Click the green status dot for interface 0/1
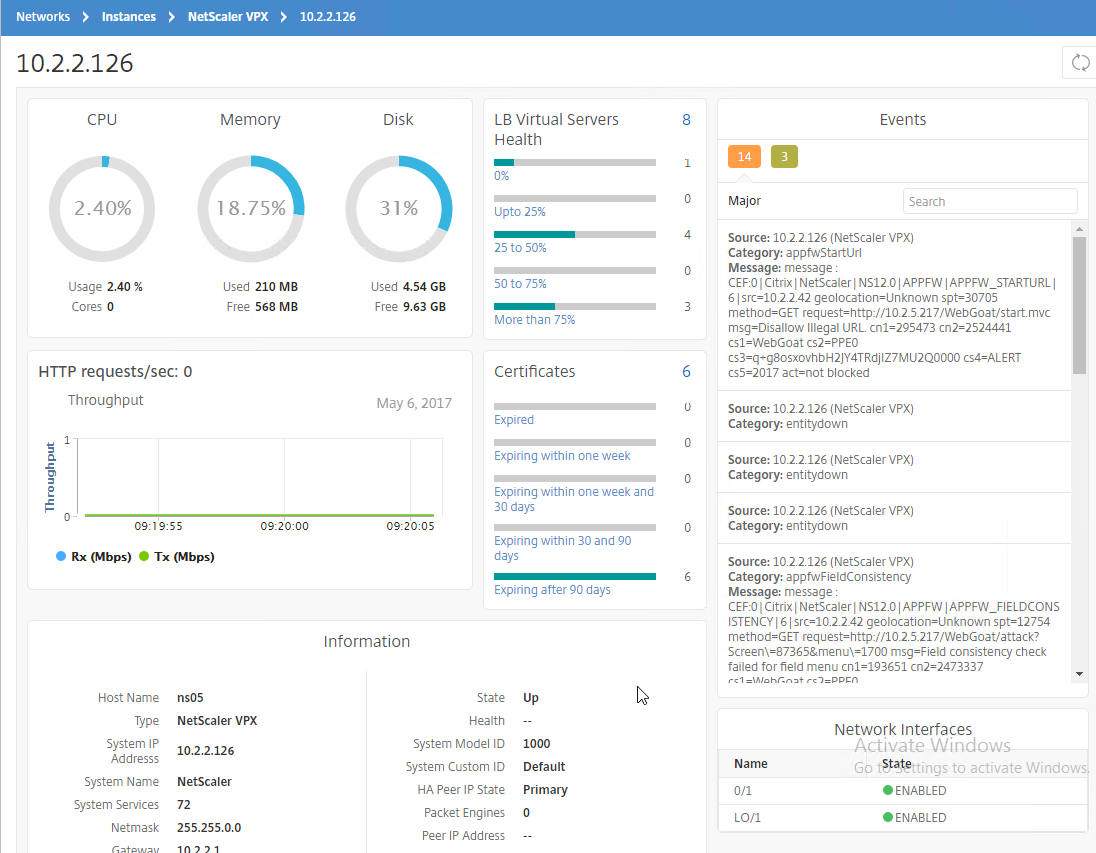 (888, 790)
